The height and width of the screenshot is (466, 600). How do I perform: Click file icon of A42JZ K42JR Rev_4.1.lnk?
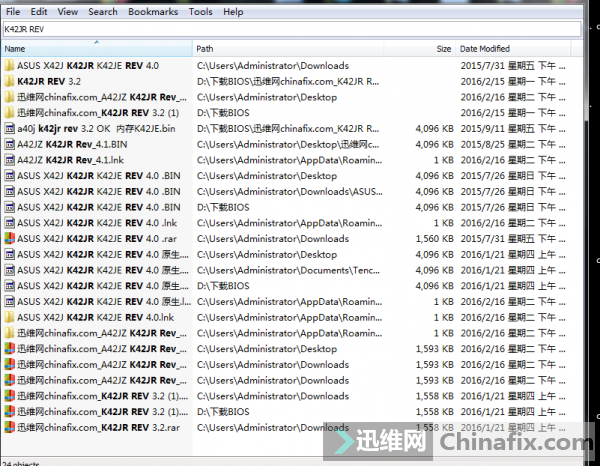coord(10,160)
